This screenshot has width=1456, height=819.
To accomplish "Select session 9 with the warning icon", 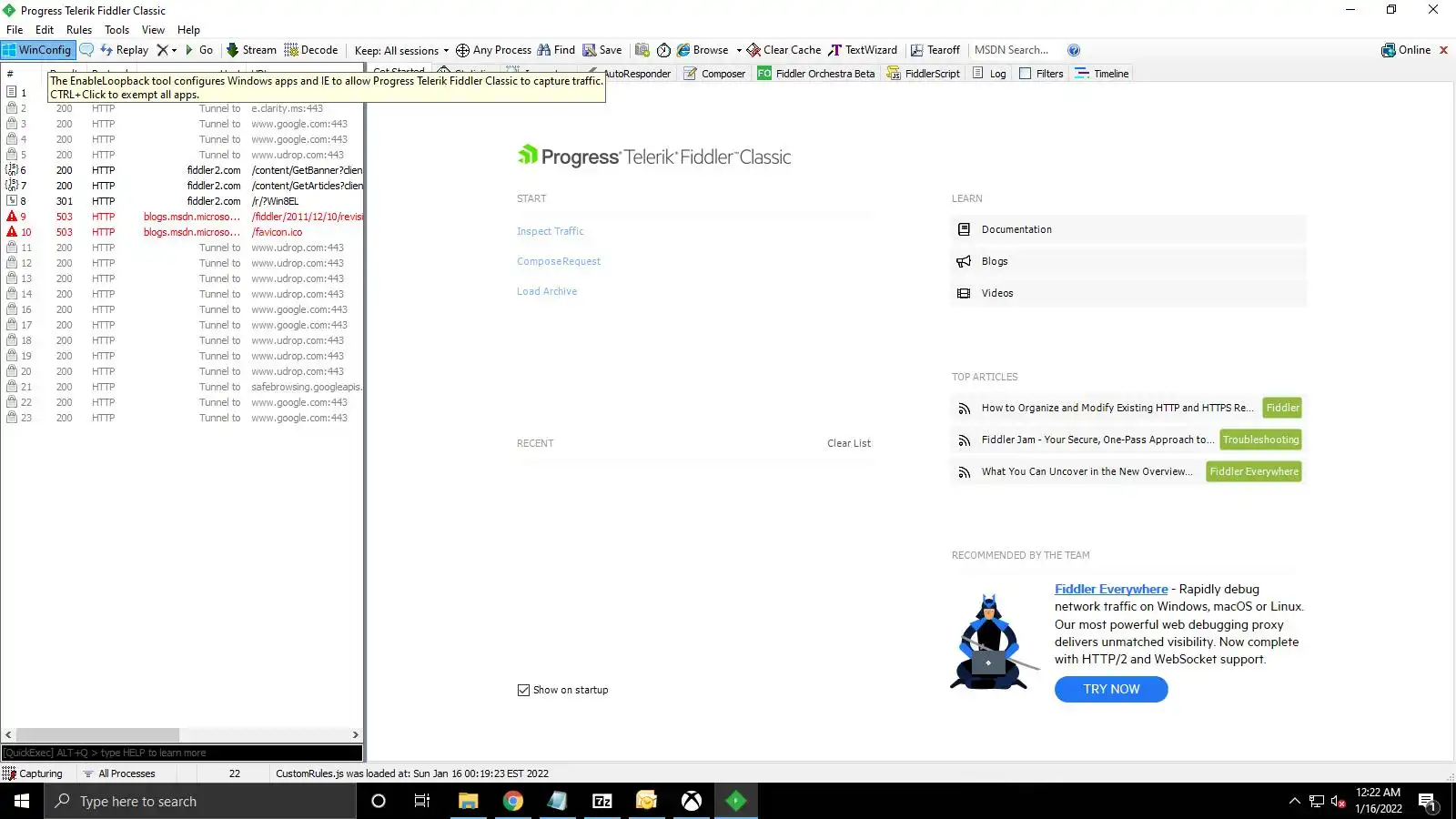I will (x=182, y=217).
